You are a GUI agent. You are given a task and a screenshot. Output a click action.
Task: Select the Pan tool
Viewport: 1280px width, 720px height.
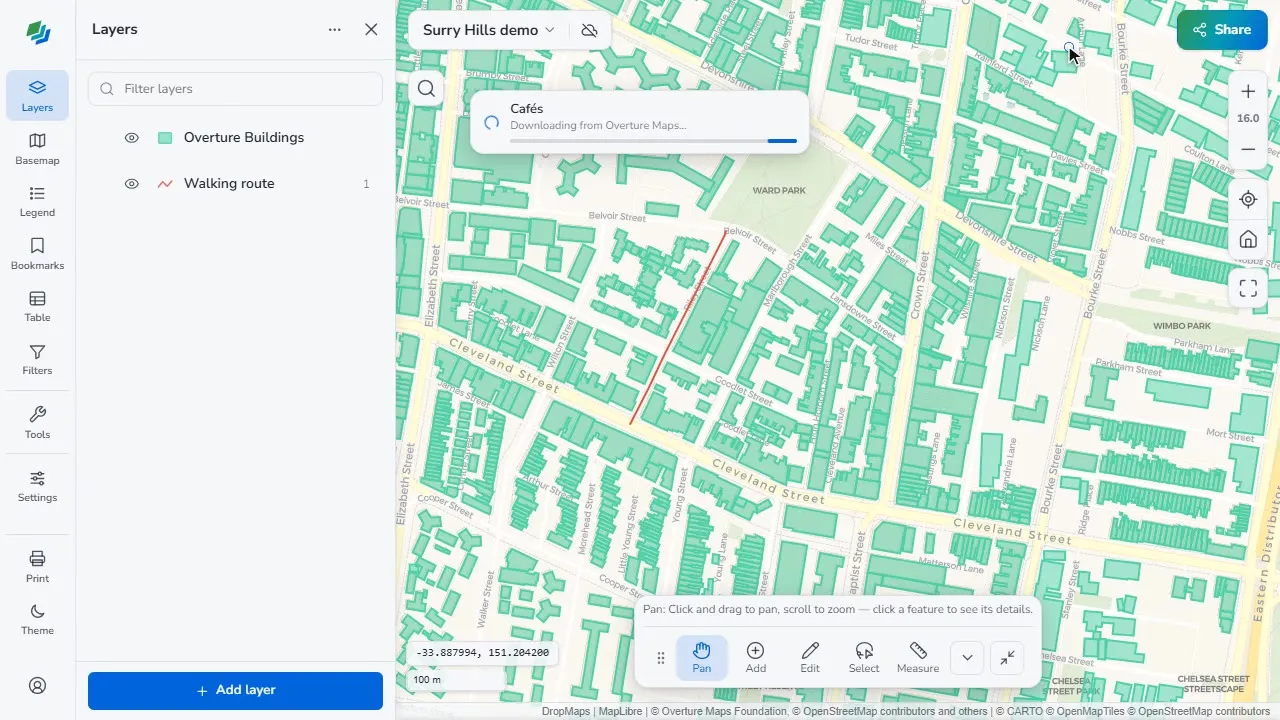pos(702,658)
